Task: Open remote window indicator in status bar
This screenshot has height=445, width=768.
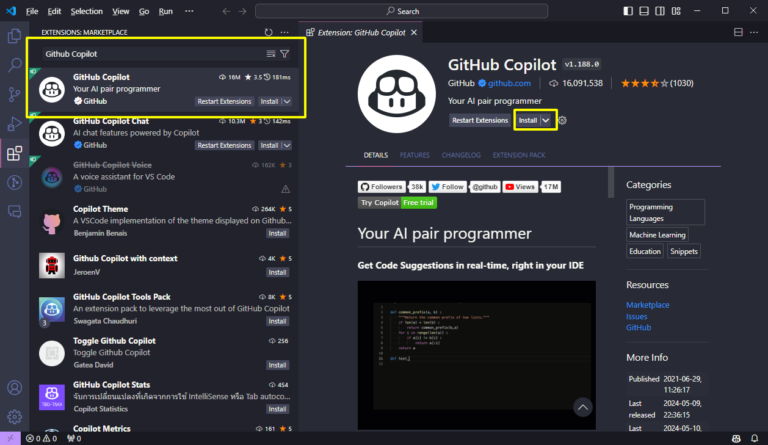Action: click(10, 438)
